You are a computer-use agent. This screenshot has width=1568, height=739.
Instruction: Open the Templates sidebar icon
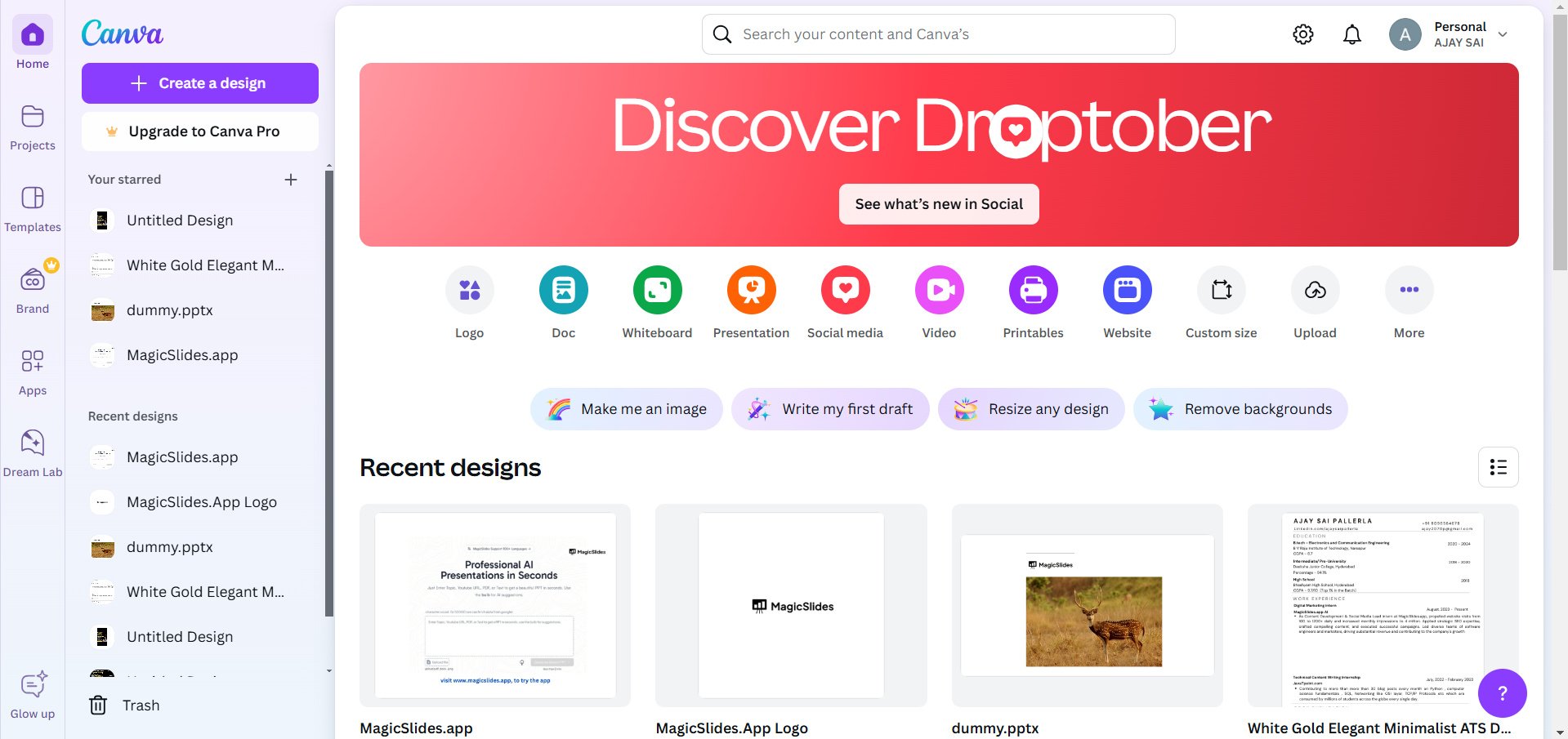[x=33, y=198]
